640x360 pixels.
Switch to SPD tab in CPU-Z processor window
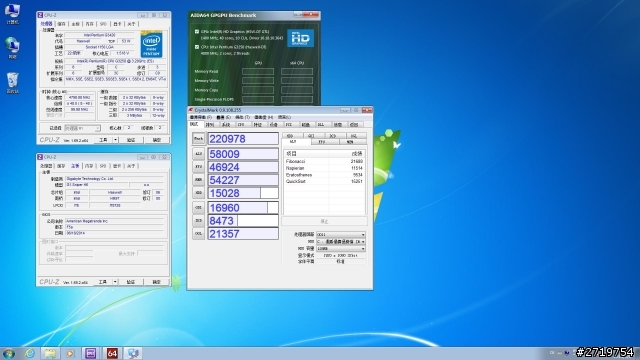[x=103, y=24]
